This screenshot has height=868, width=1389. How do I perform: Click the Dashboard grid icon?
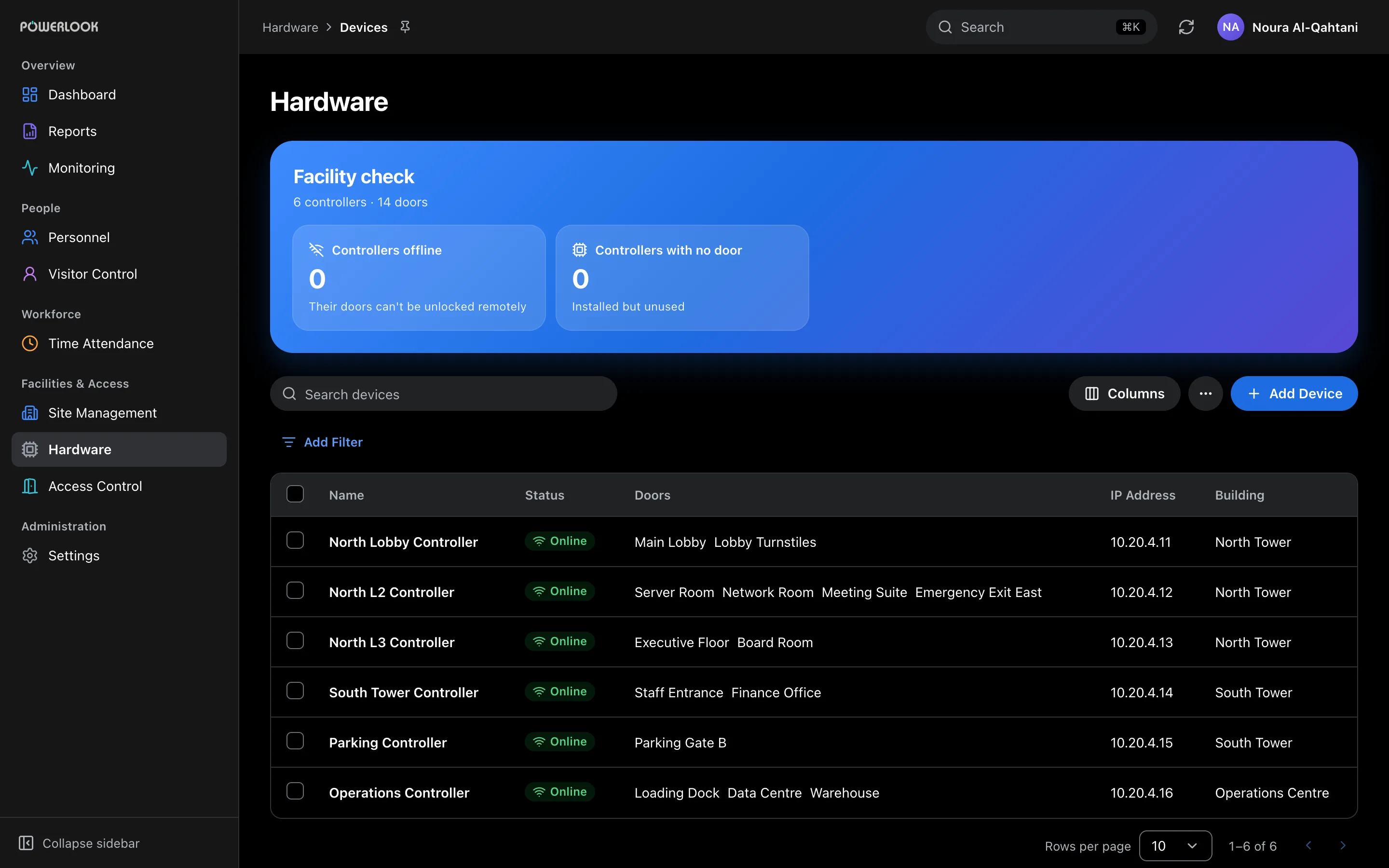30,95
